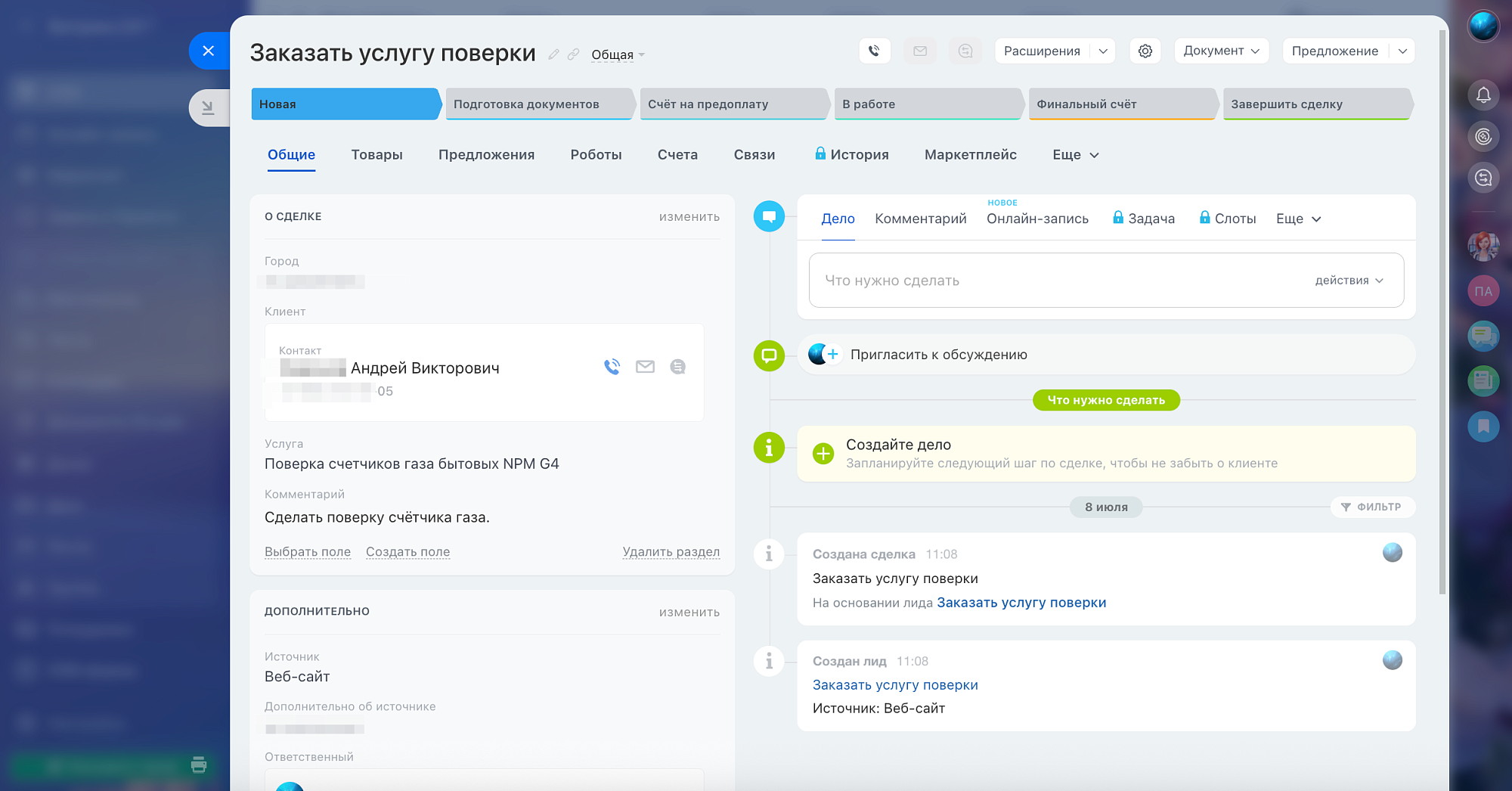Image resolution: width=1512 pixels, height=791 pixels.
Task: Click the print icon in sidebar
Action: 199,765
